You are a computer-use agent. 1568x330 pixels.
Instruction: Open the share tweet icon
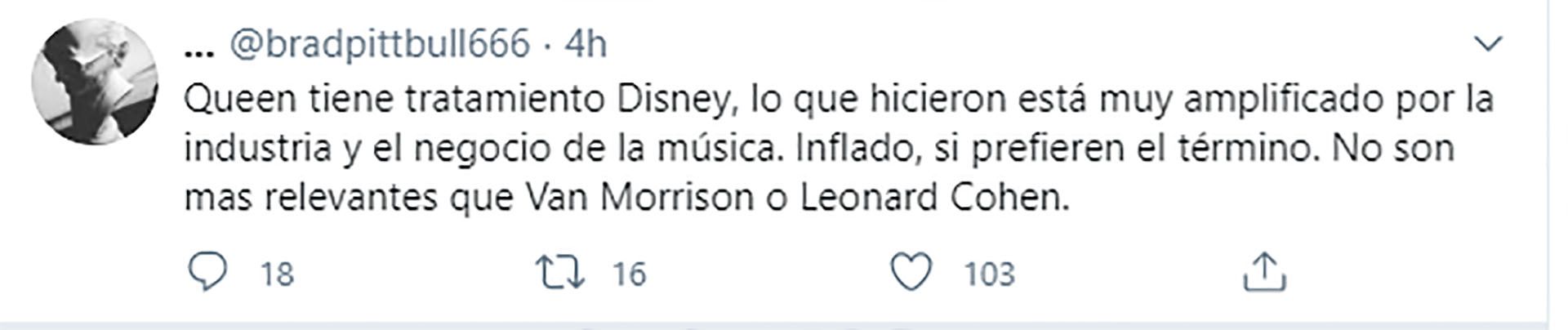pos(1263,273)
